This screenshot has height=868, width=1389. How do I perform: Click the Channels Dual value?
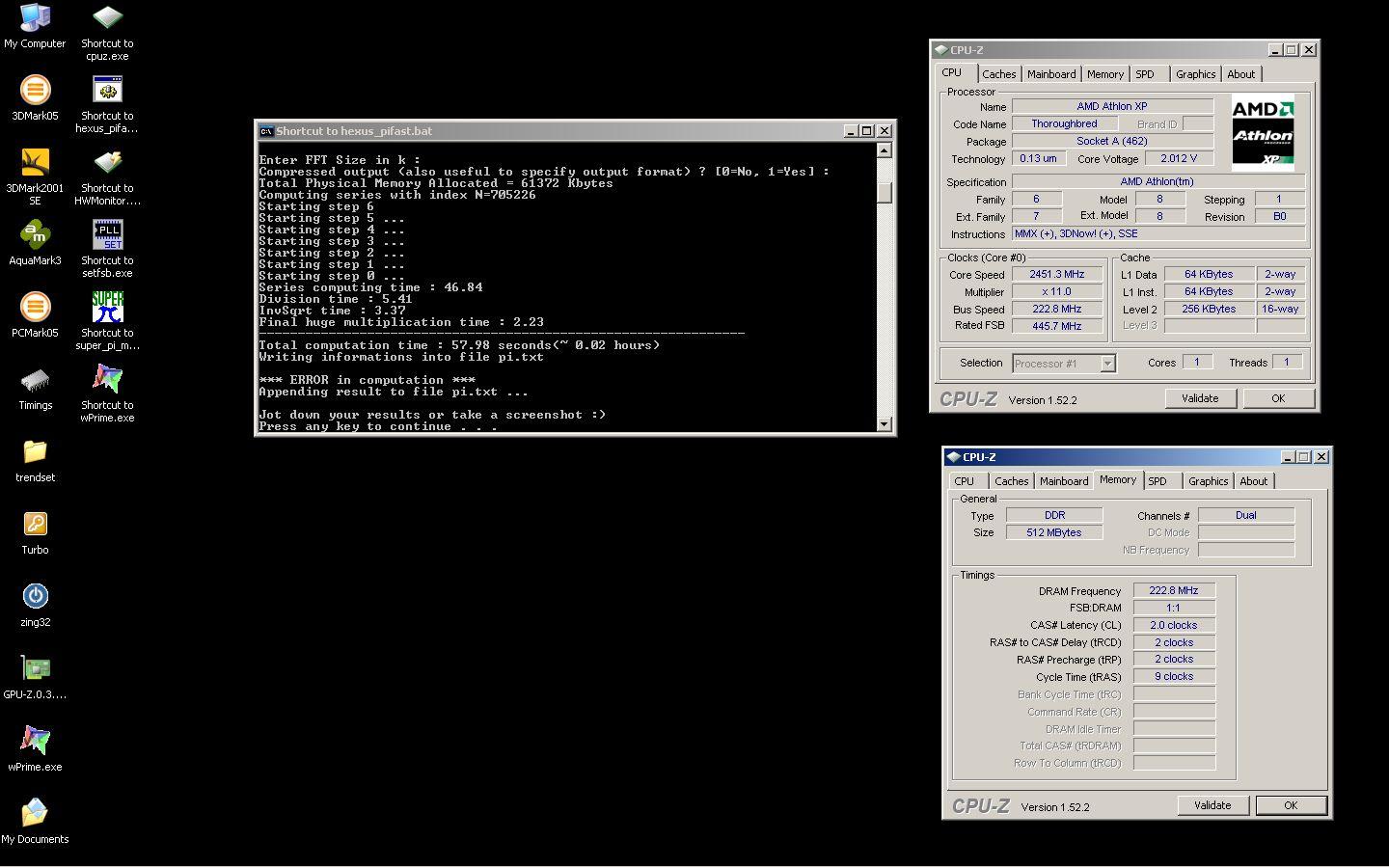1246,516
